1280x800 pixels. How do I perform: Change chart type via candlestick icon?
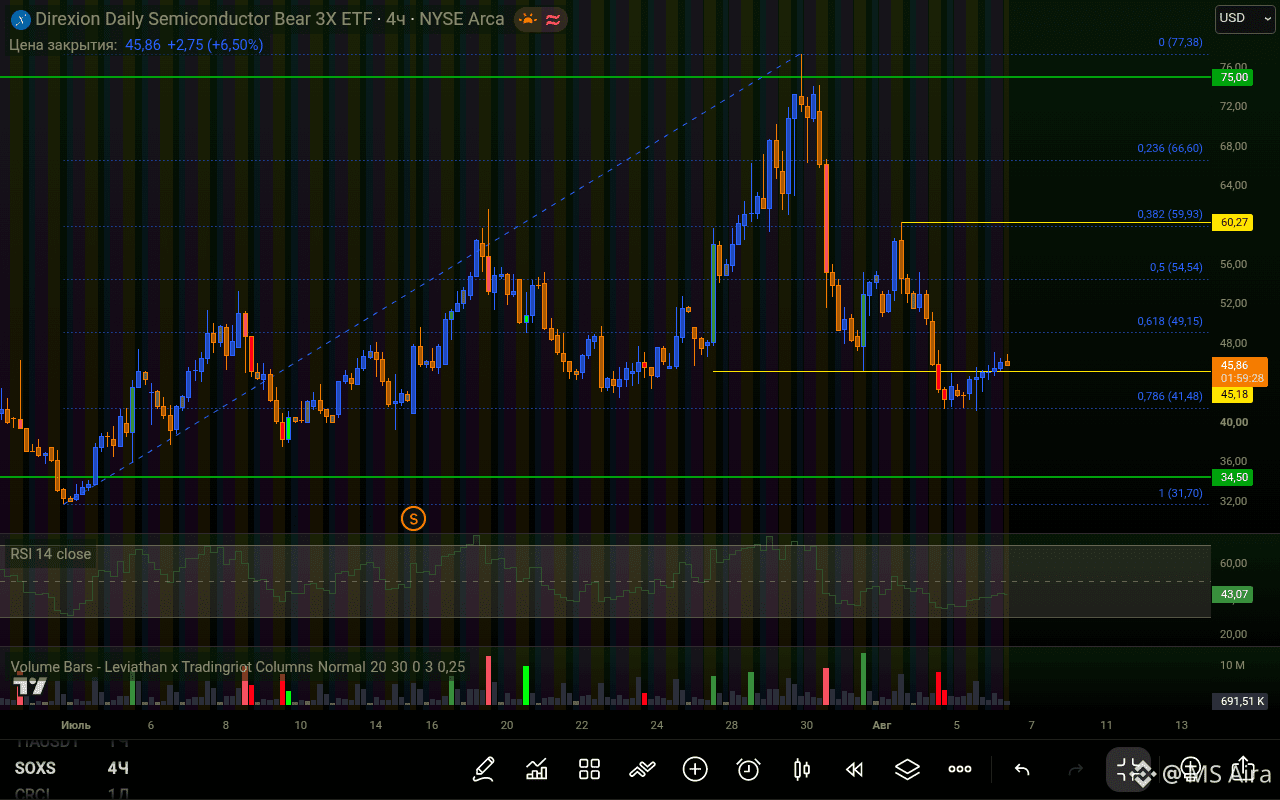tap(801, 769)
